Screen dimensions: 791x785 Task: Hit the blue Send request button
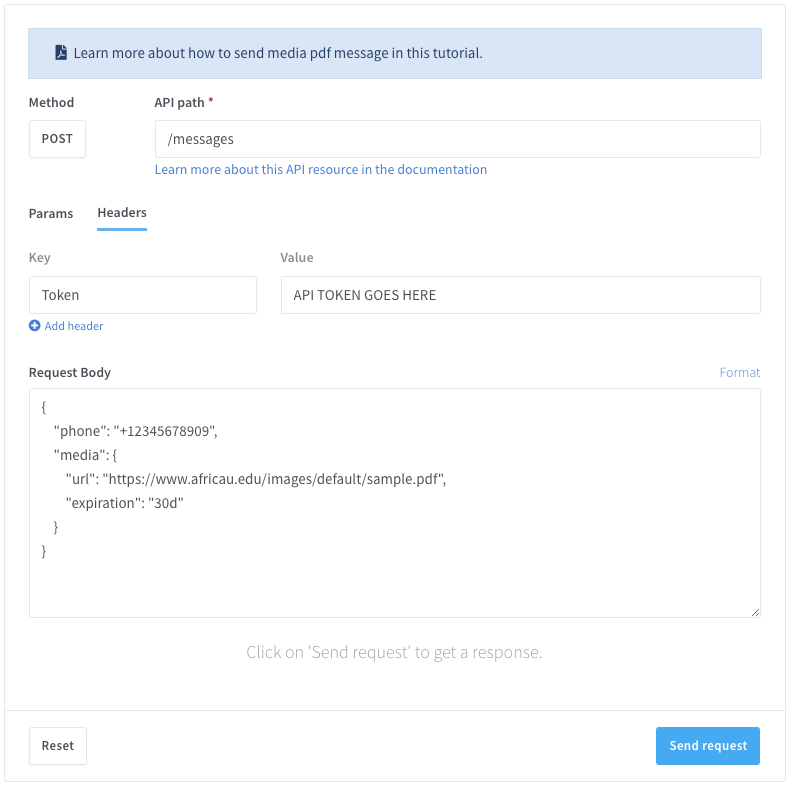708,746
